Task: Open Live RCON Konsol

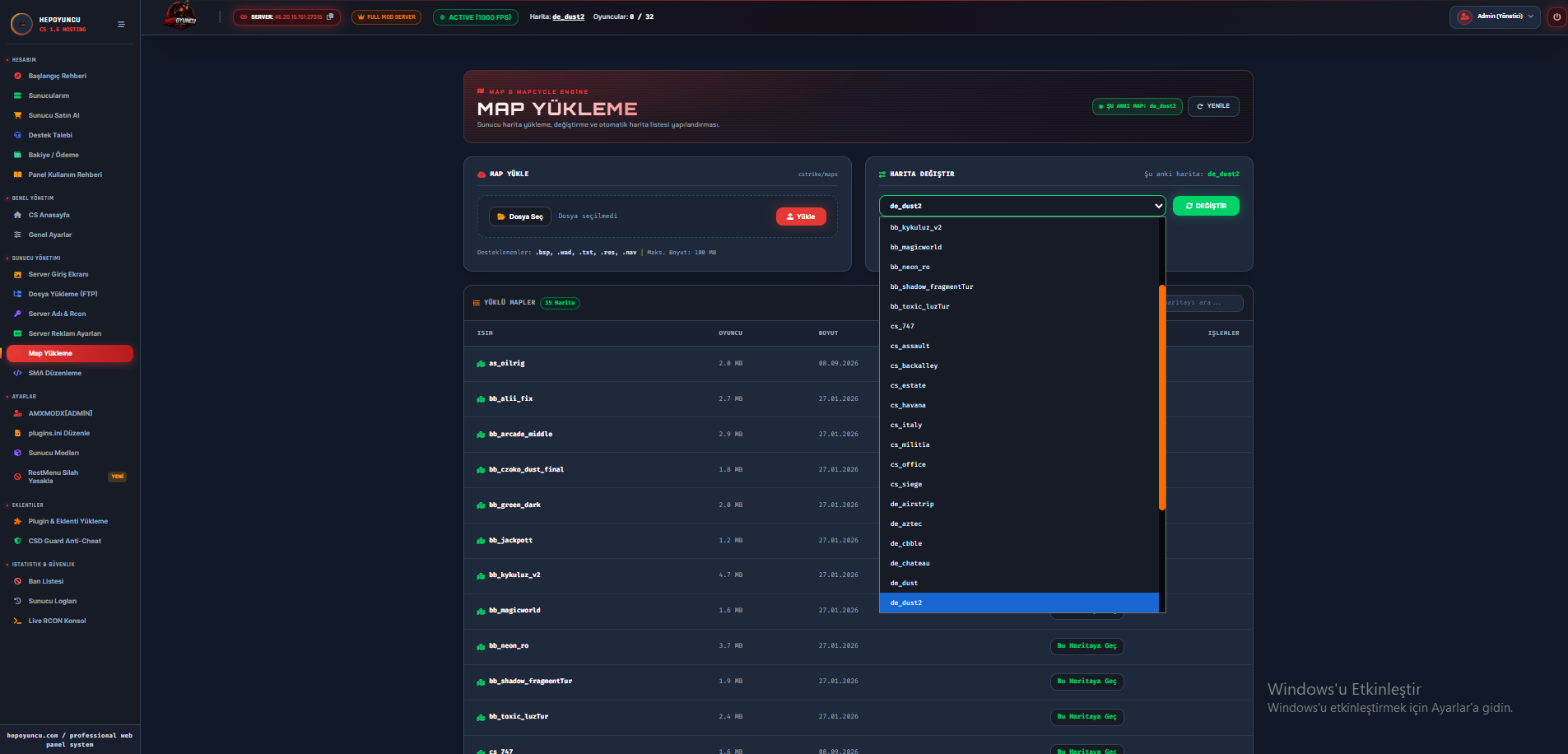Action: [57, 621]
